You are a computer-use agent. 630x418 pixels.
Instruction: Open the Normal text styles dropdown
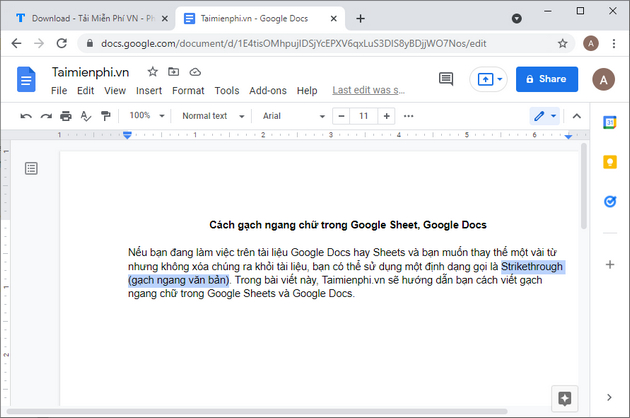point(213,116)
